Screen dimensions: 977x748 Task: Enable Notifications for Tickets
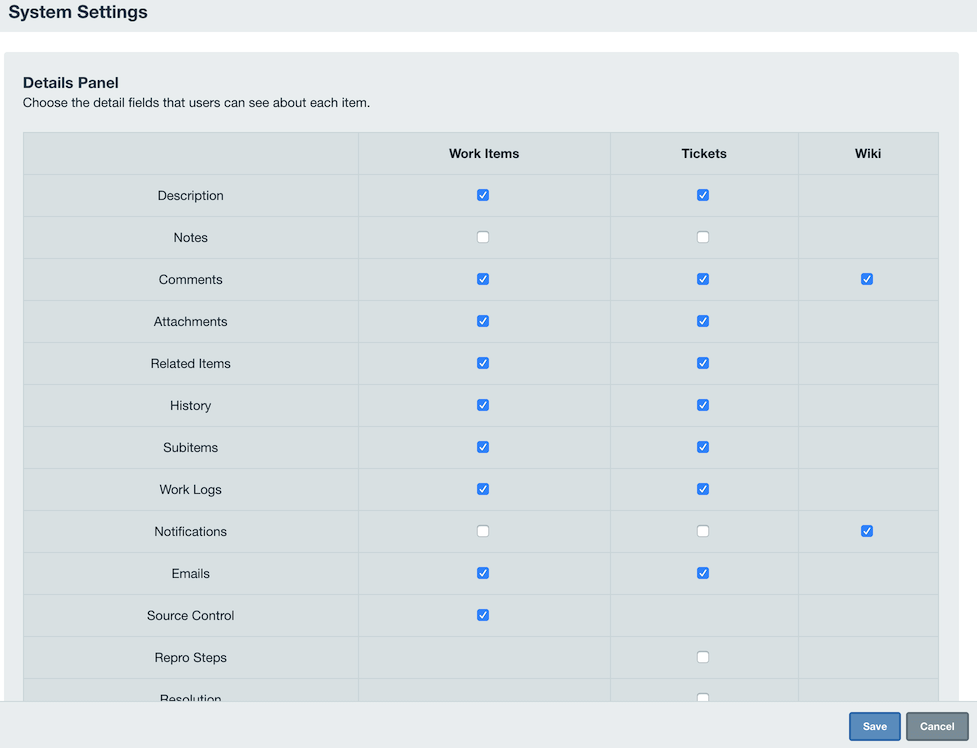(x=703, y=531)
